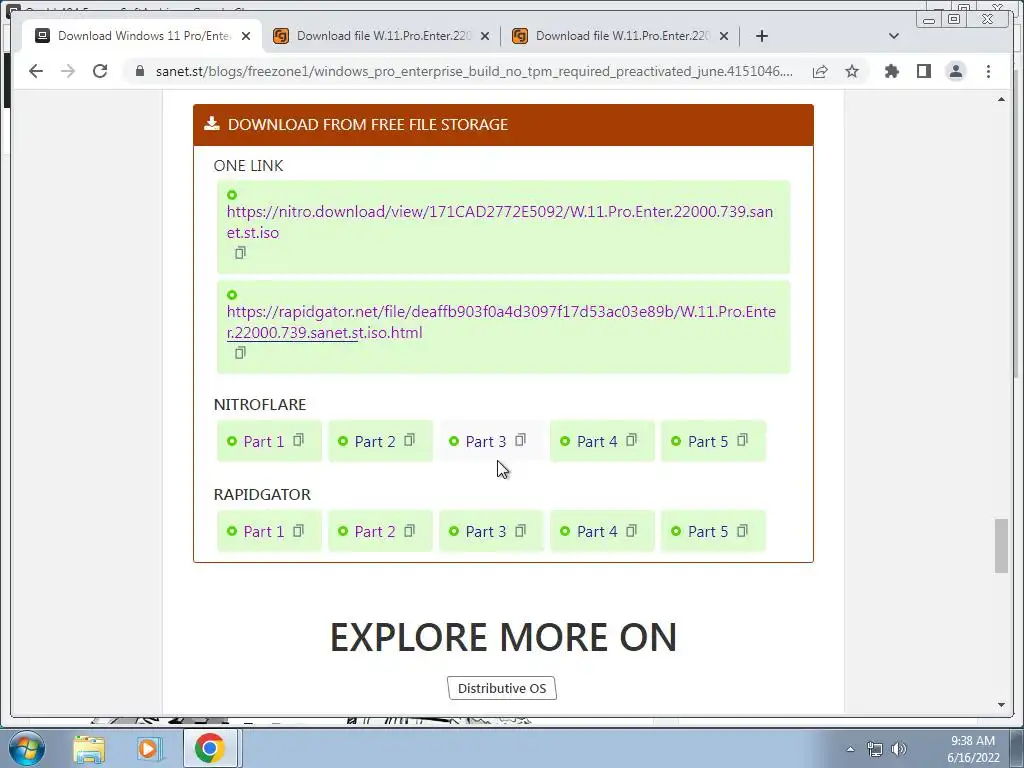Image resolution: width=1024 pixels, height=768 pixels.
Task: Show hidden system tray icons
Action: point(850,749)
